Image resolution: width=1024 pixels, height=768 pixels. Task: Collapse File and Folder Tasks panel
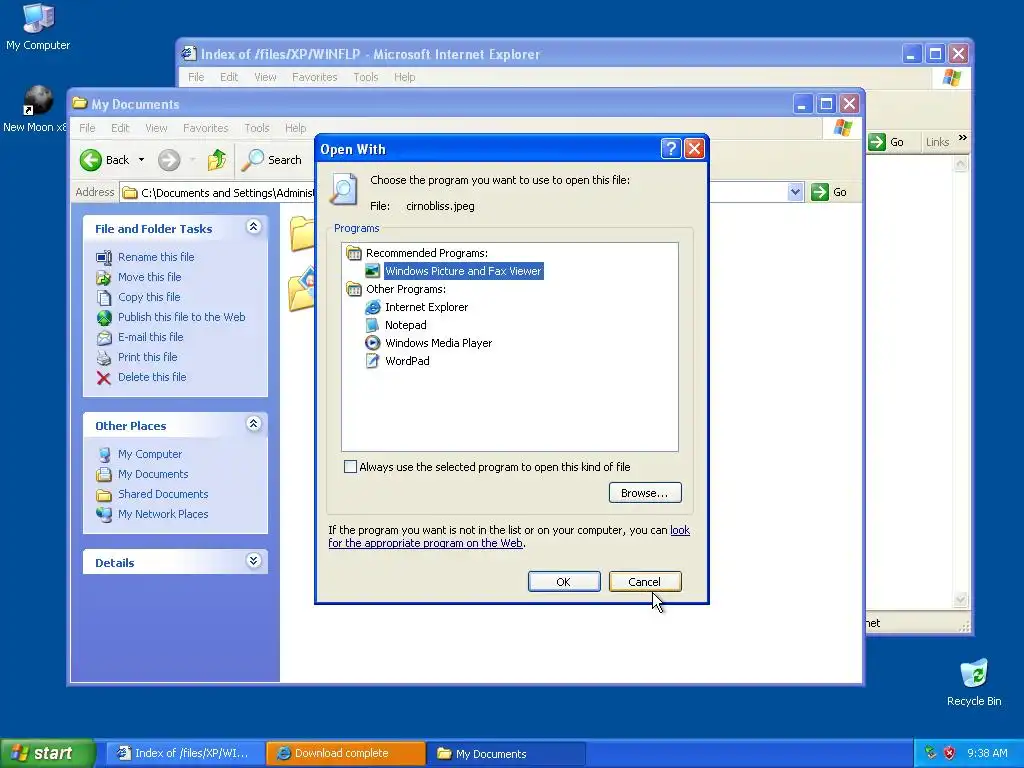pyautogui.click(x=253, y=227)
